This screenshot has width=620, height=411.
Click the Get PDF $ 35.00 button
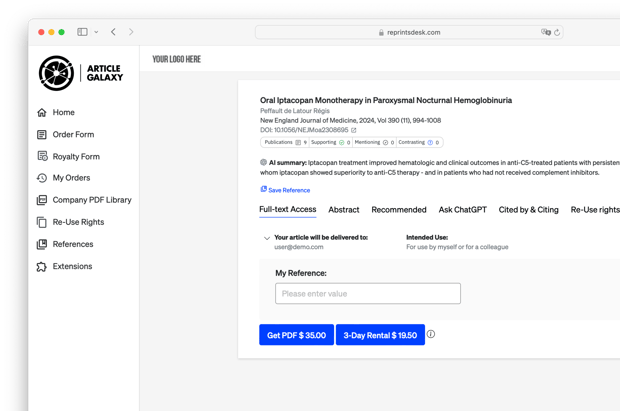[x=296, y=335]
